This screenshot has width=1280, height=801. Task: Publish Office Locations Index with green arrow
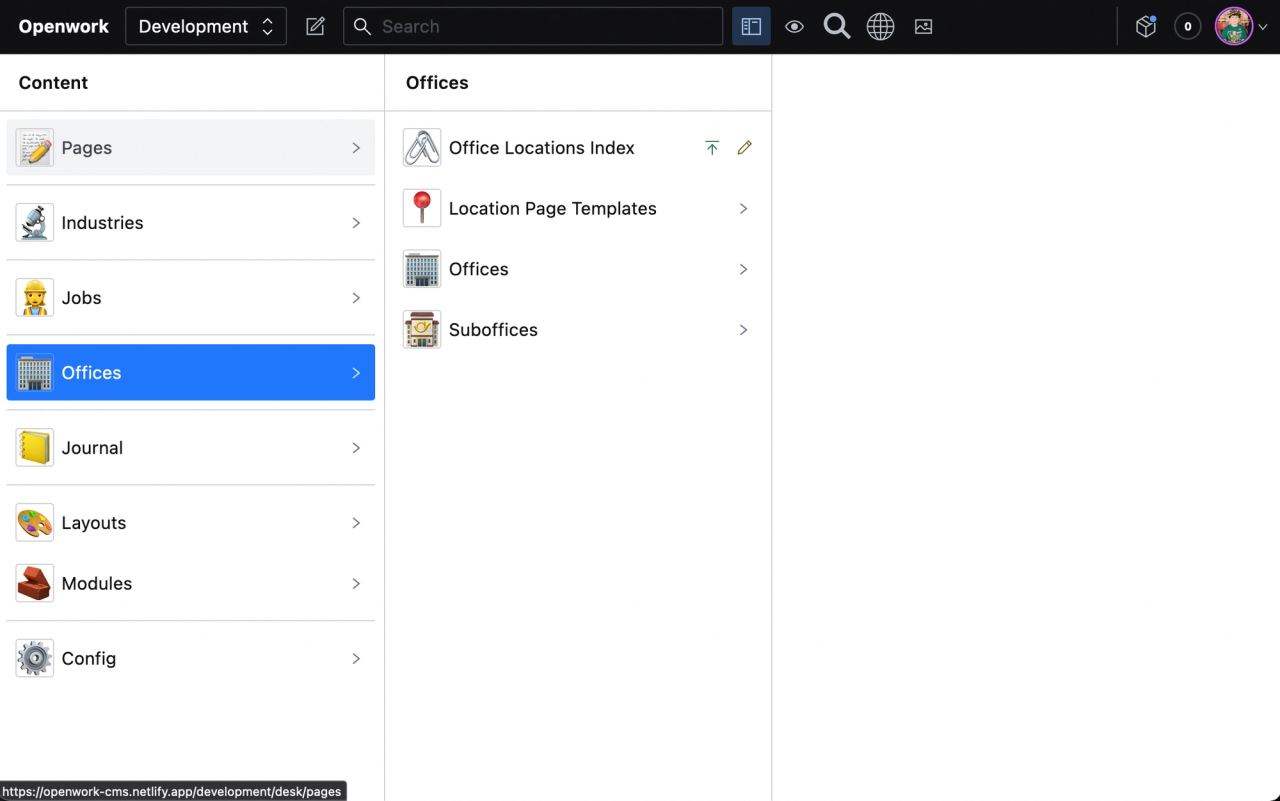712,148
